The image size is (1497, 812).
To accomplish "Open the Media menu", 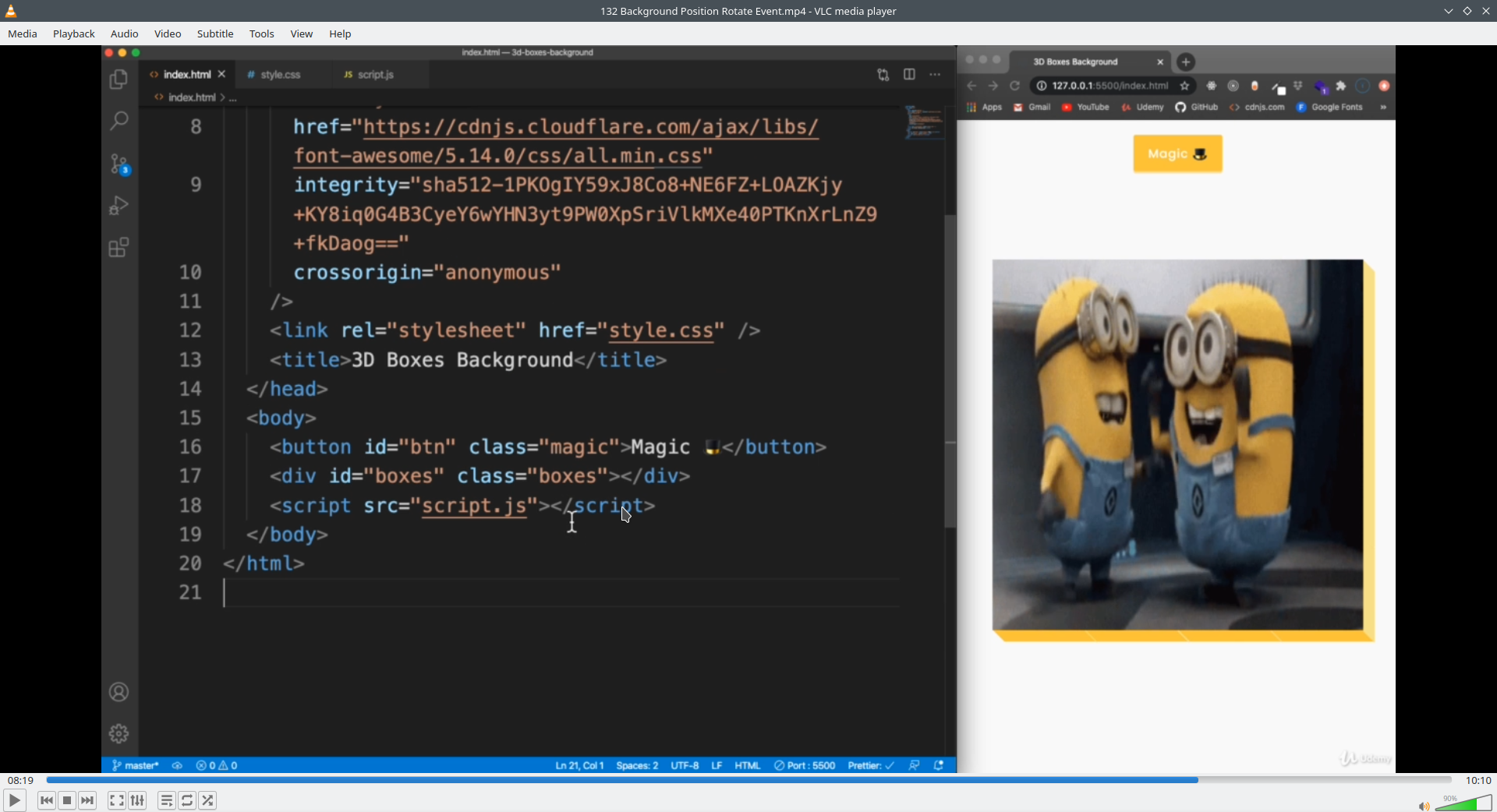I will tap(23, 34).
